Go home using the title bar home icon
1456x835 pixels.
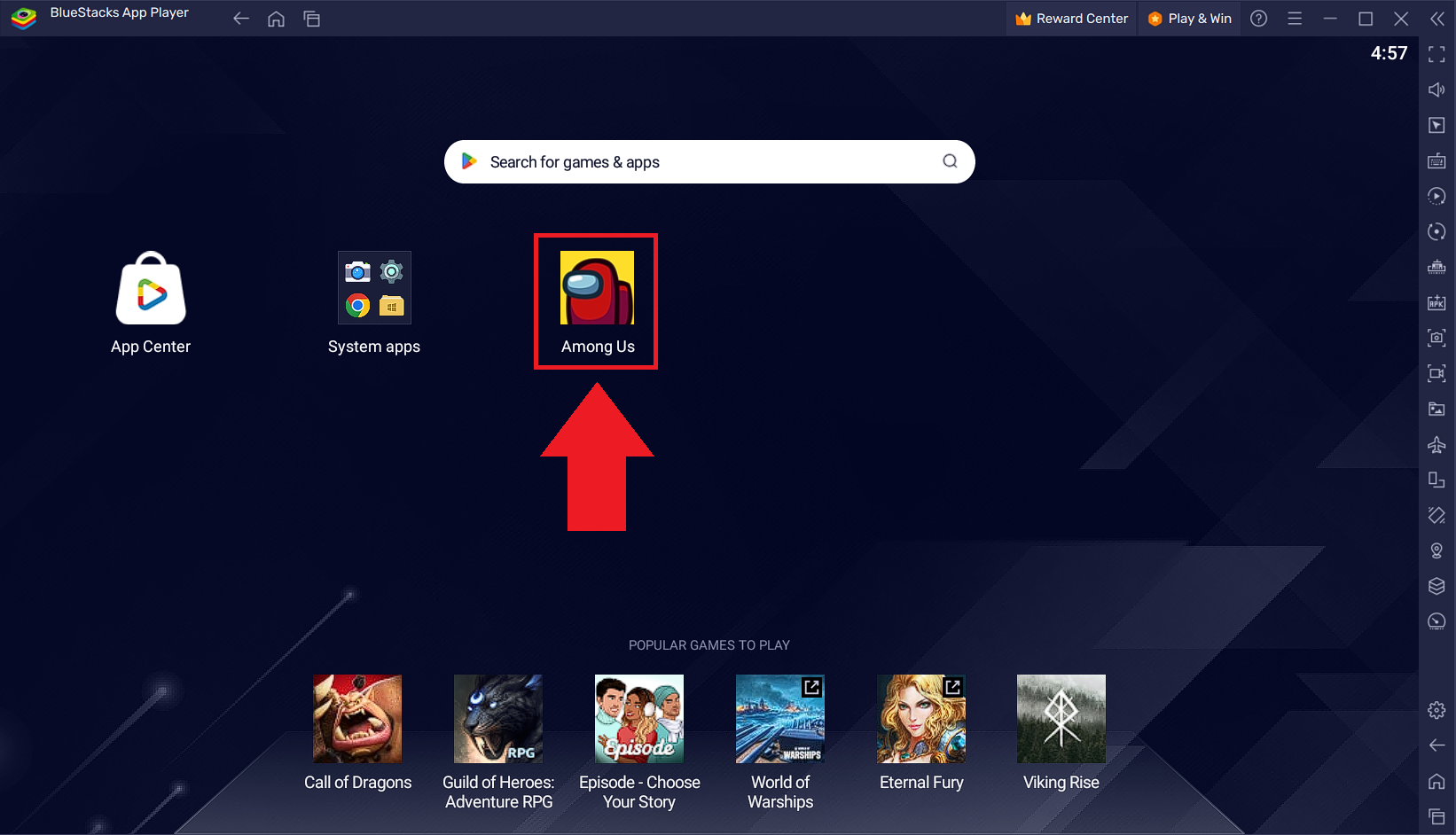click(277, 19)
